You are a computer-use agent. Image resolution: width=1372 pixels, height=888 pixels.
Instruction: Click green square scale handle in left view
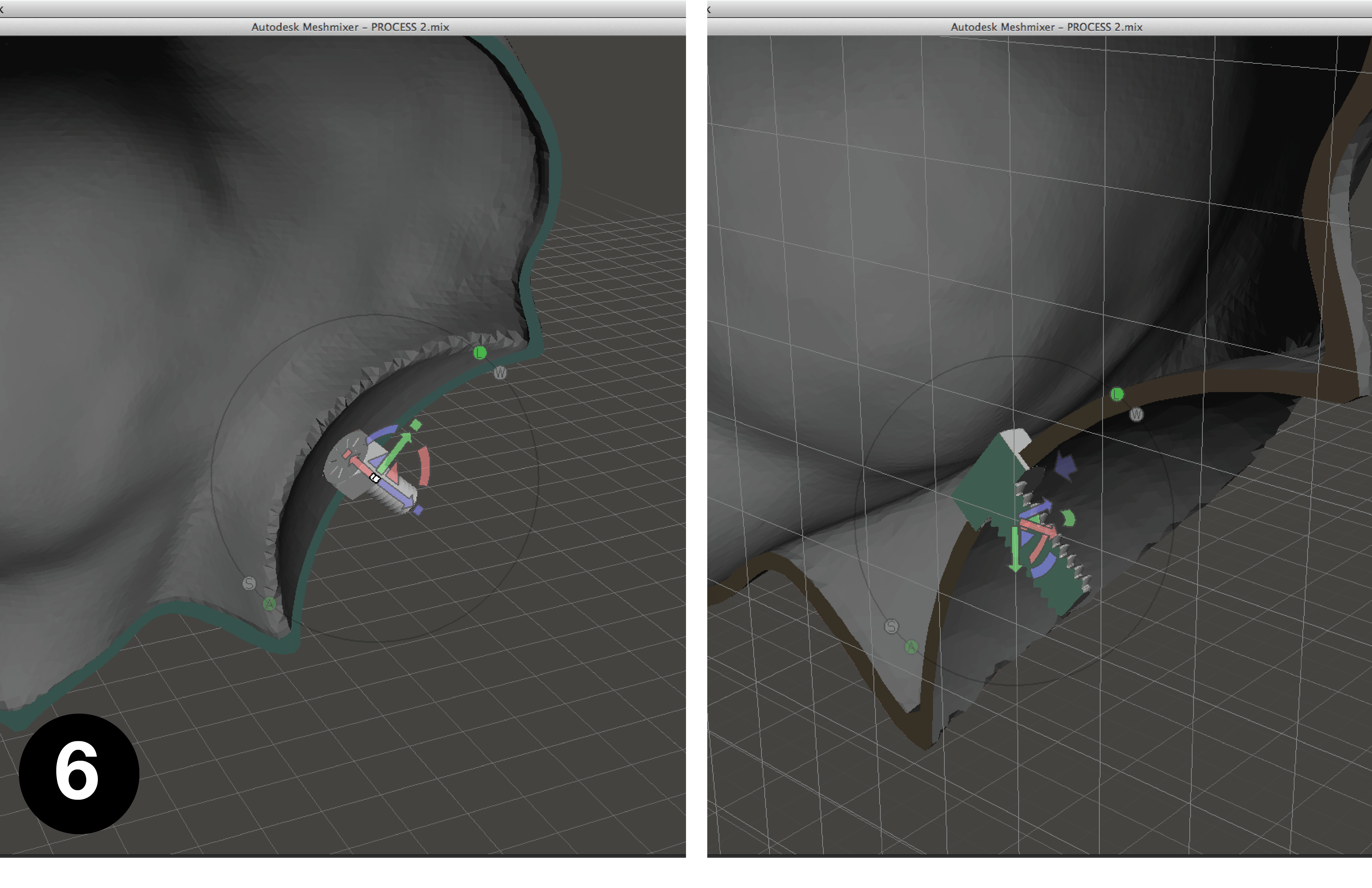click(416, 425)
